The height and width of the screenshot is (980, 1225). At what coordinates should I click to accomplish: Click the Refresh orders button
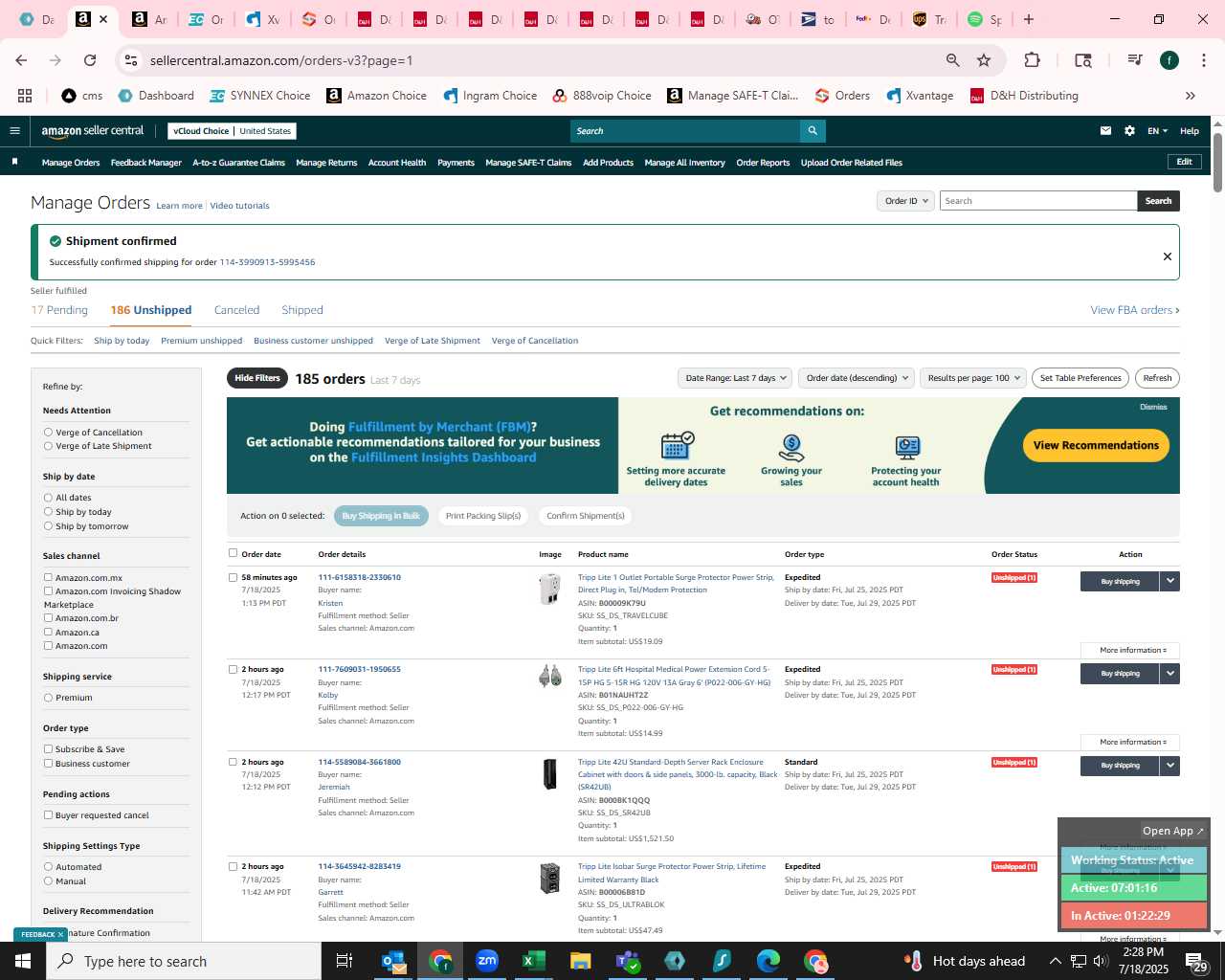pos(1157,378)
